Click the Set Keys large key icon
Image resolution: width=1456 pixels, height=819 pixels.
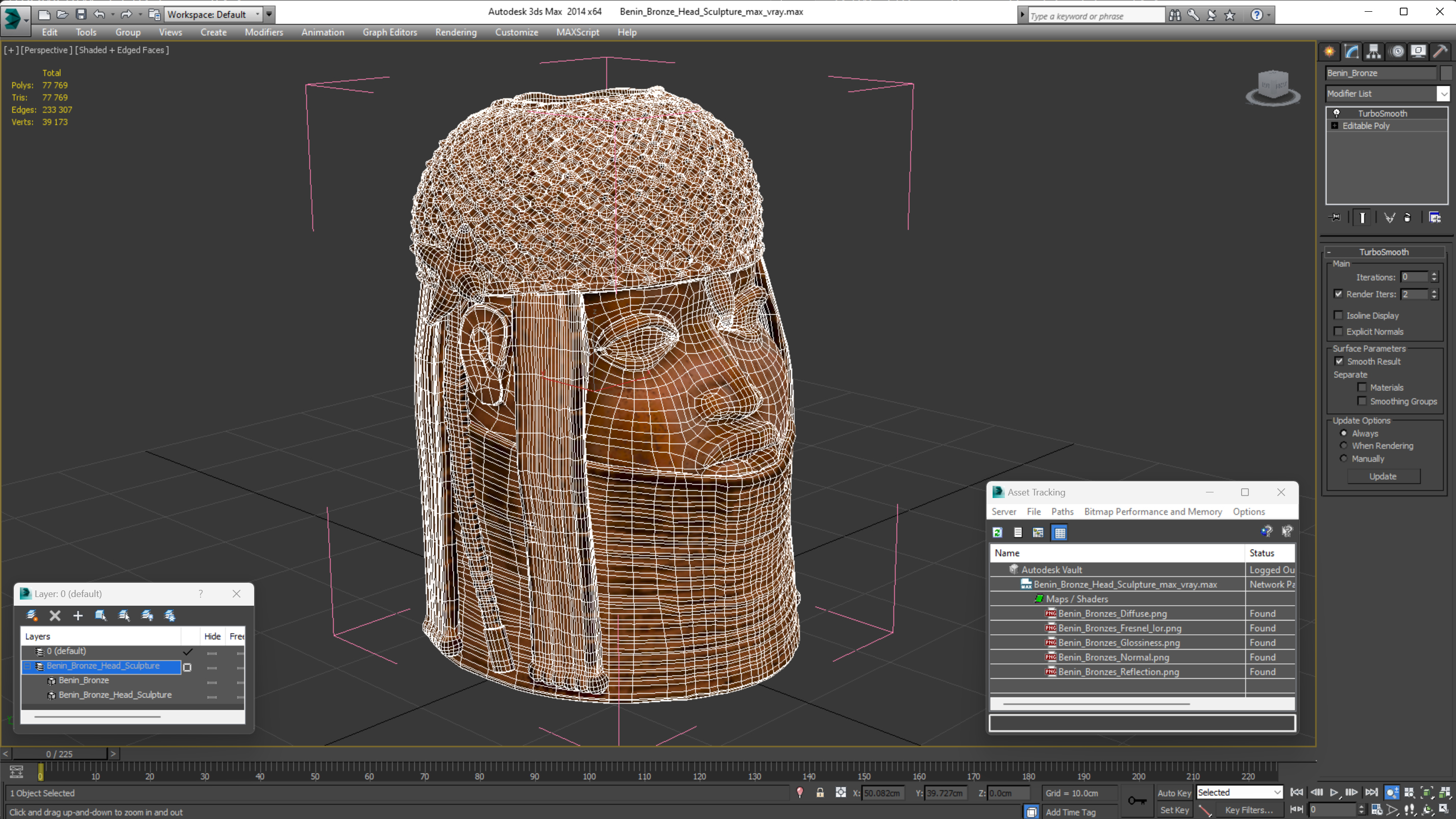pyautogui.click(x=1137, y=800)
